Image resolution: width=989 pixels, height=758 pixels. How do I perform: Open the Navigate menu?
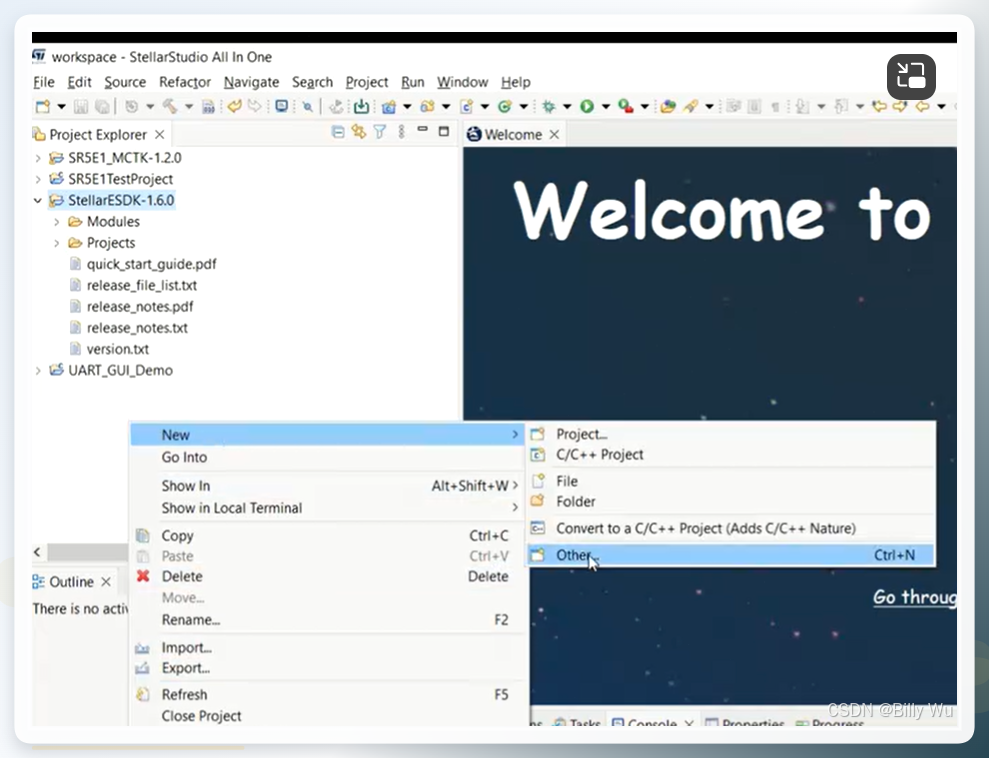click(251, 82)
